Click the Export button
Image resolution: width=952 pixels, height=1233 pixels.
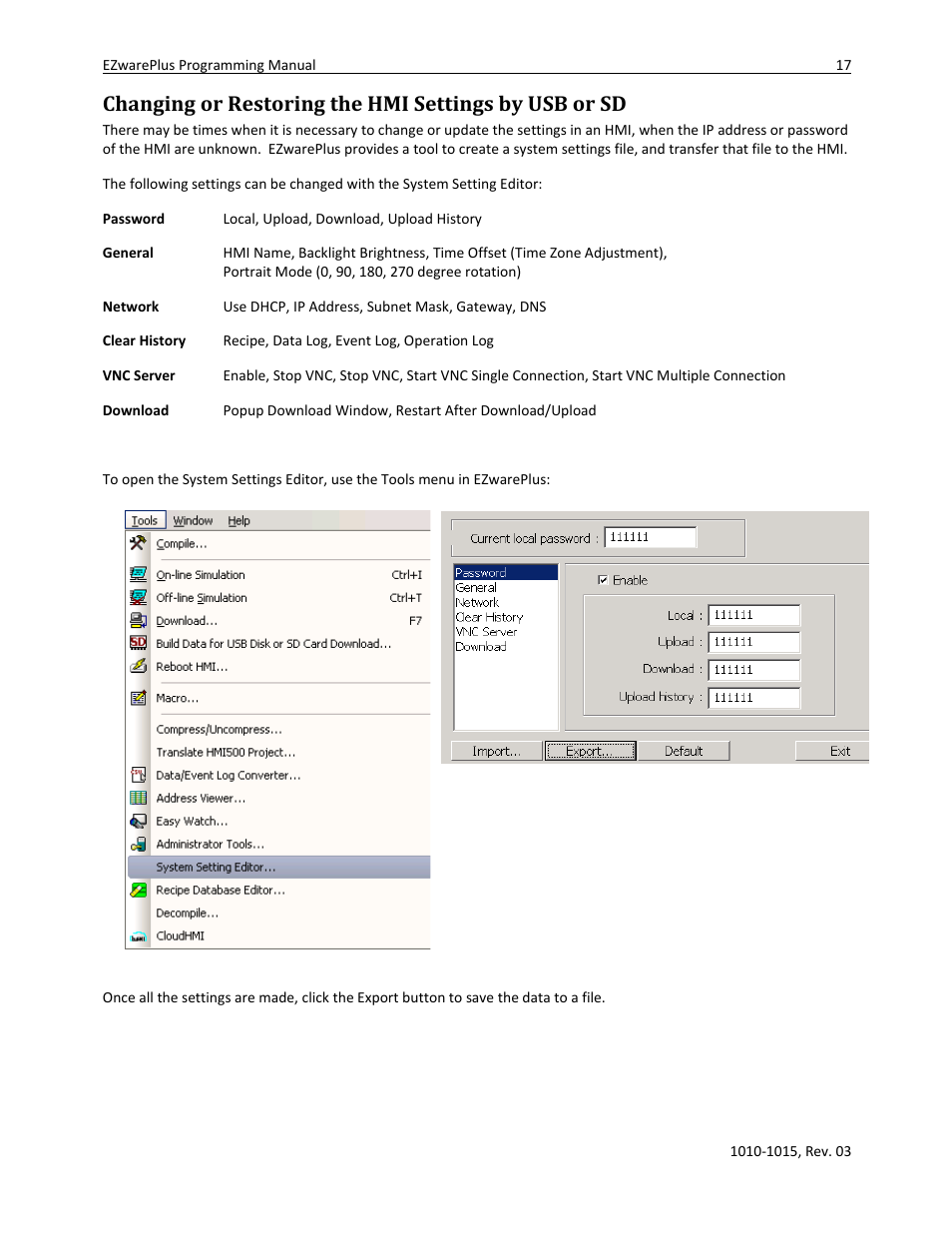point(591,751)
